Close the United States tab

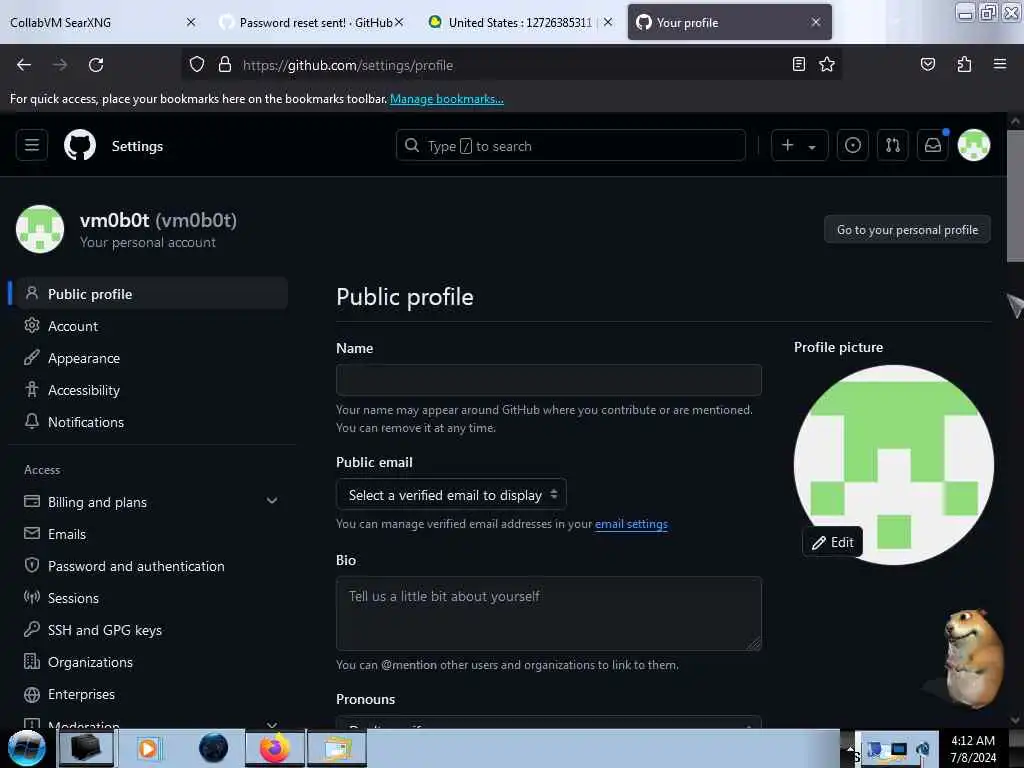[608, 22]
